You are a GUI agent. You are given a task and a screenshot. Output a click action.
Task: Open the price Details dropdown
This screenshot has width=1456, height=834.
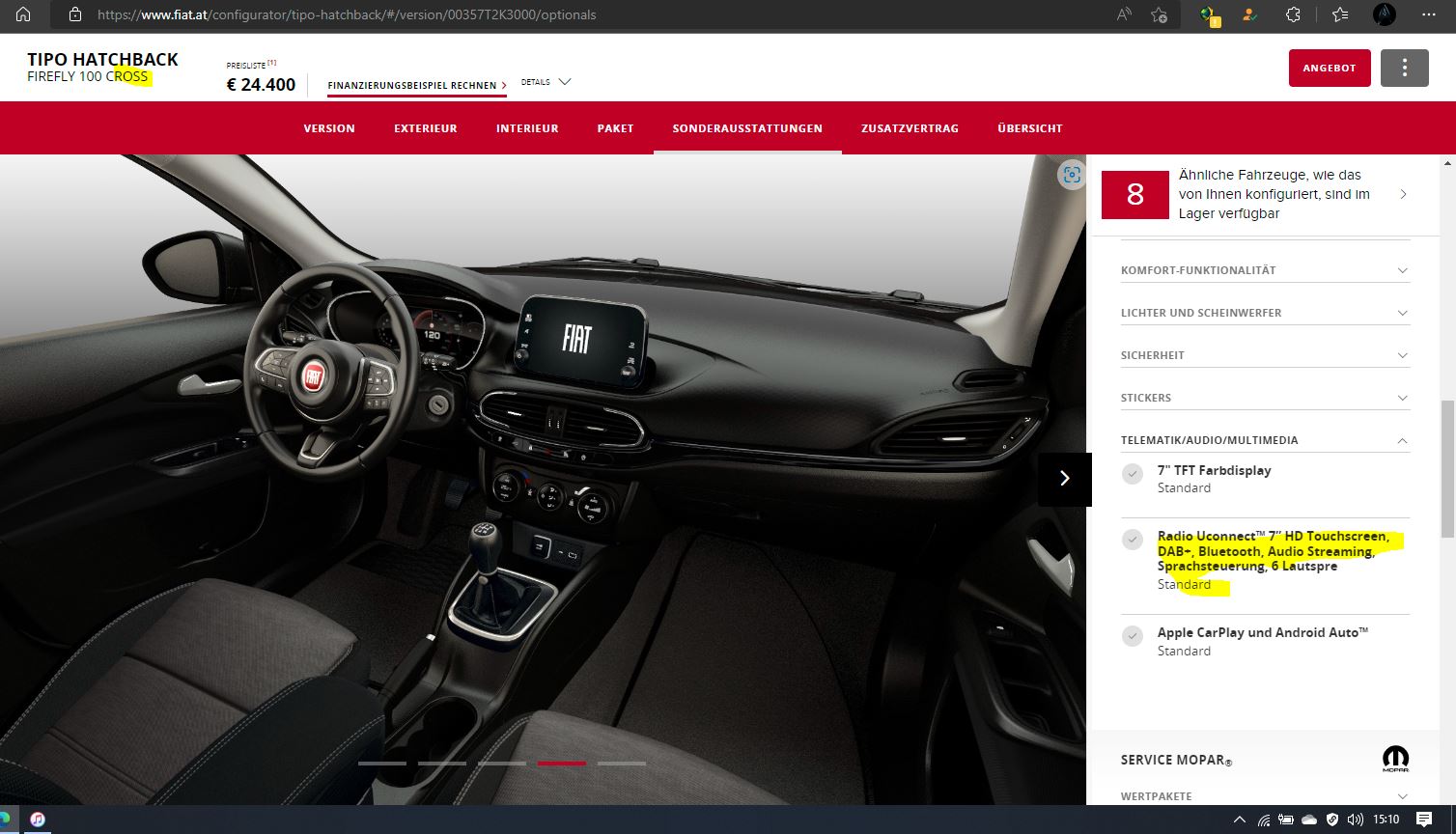(x=546, y=82)
